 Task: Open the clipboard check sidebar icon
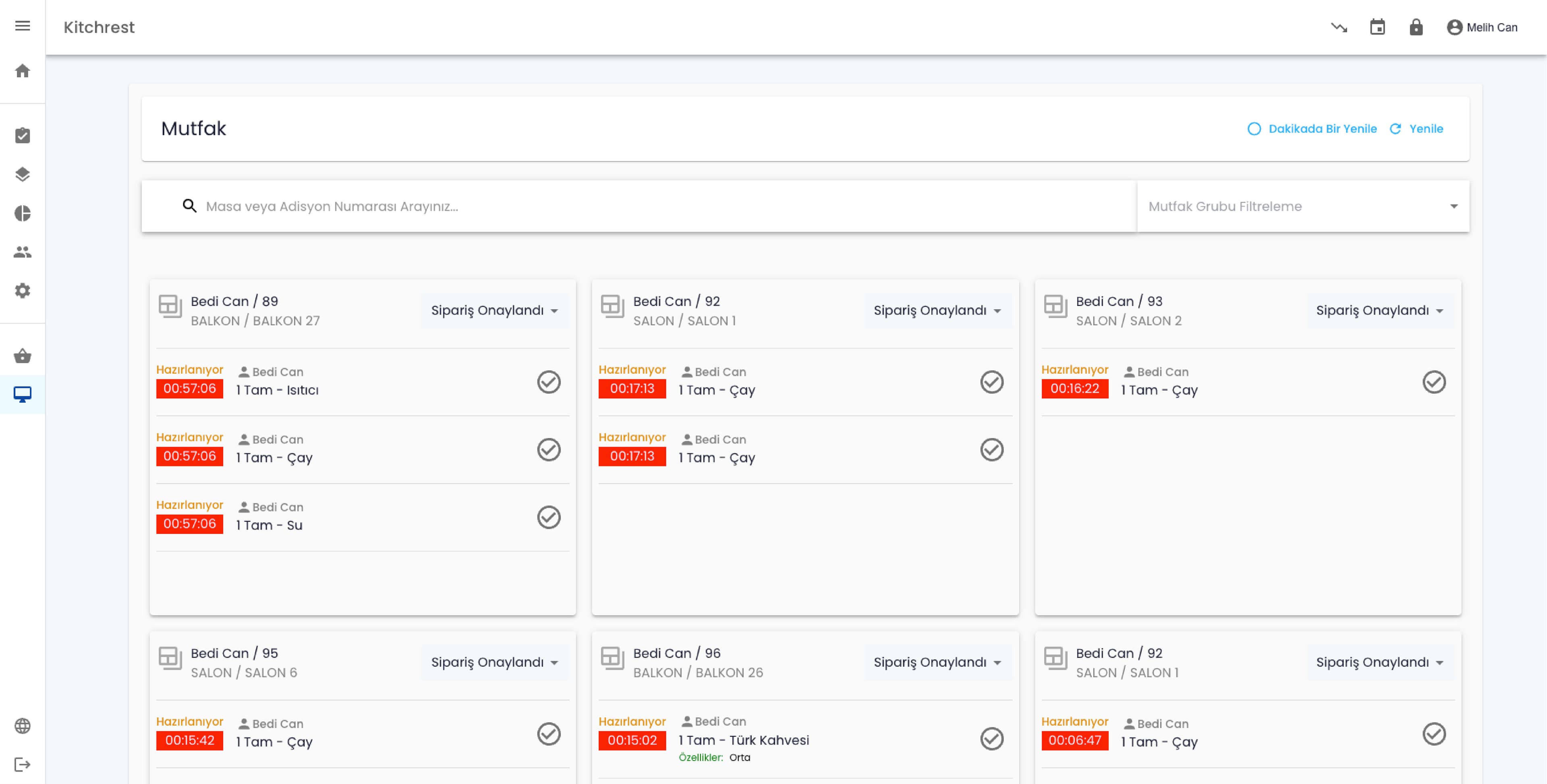pyautogui.click(x=22, y=136)
